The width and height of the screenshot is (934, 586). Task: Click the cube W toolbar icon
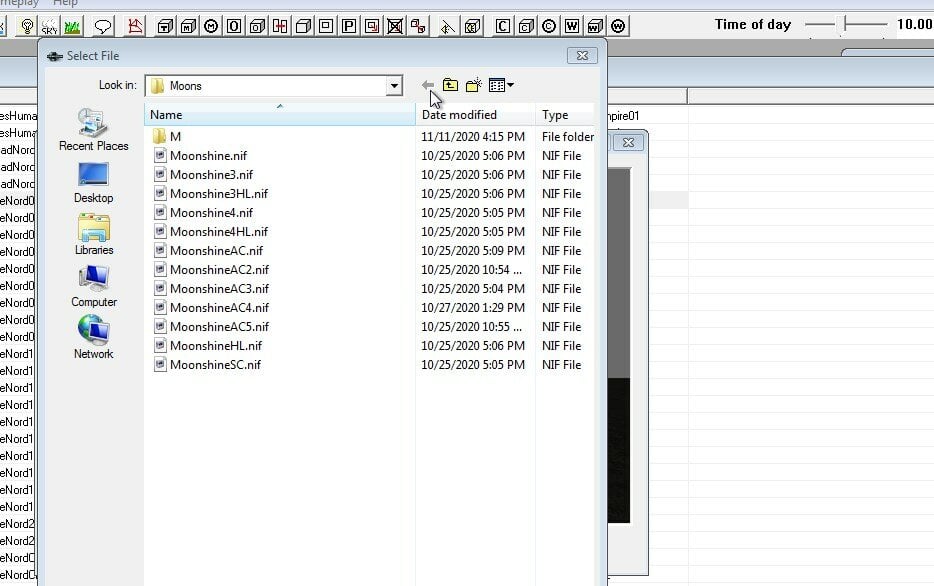(x=595, y=26)
